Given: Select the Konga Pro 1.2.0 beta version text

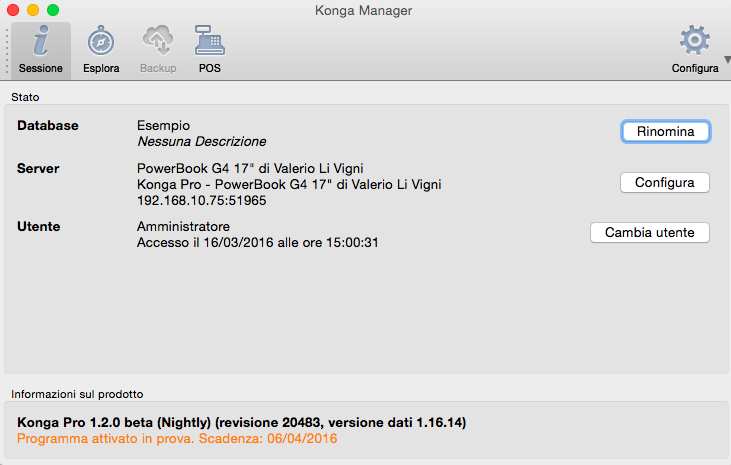Looking at the screenshot, I should tap(241, 423).
